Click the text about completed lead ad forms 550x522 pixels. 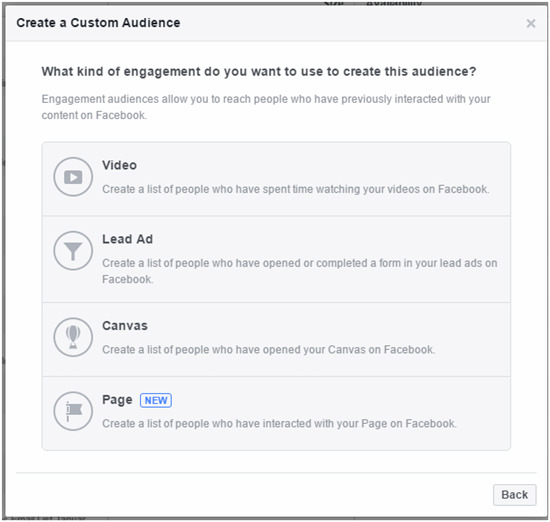[300, 271]
